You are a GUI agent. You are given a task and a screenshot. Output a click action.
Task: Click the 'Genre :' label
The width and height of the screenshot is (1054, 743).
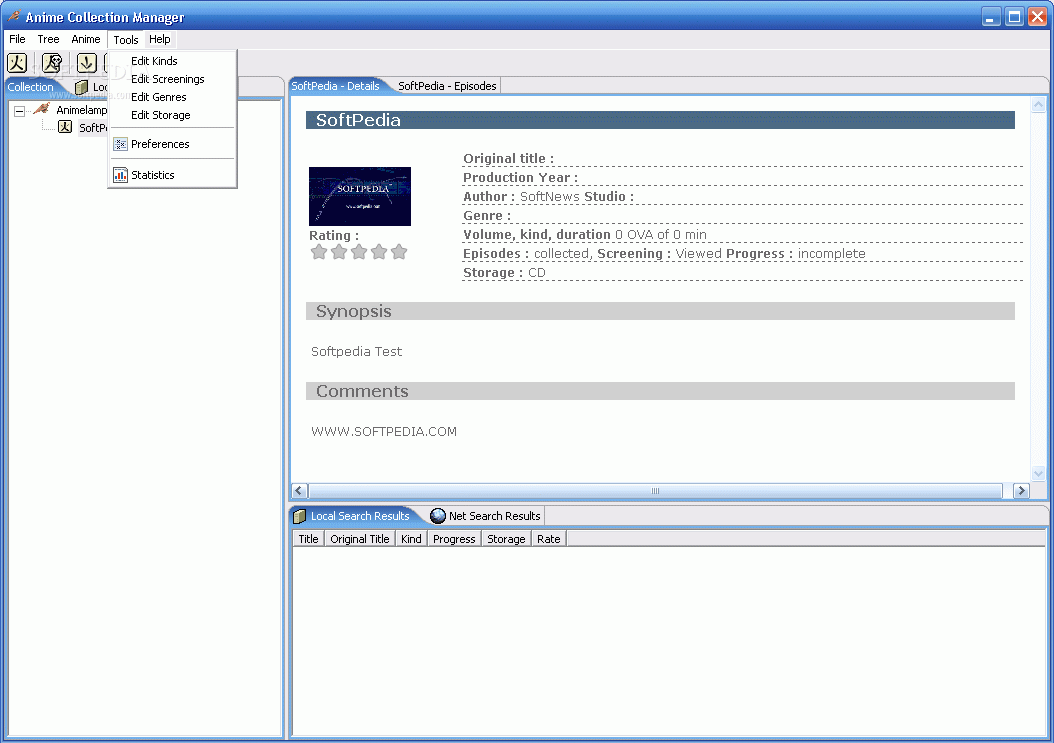click(x=487, y=216)
